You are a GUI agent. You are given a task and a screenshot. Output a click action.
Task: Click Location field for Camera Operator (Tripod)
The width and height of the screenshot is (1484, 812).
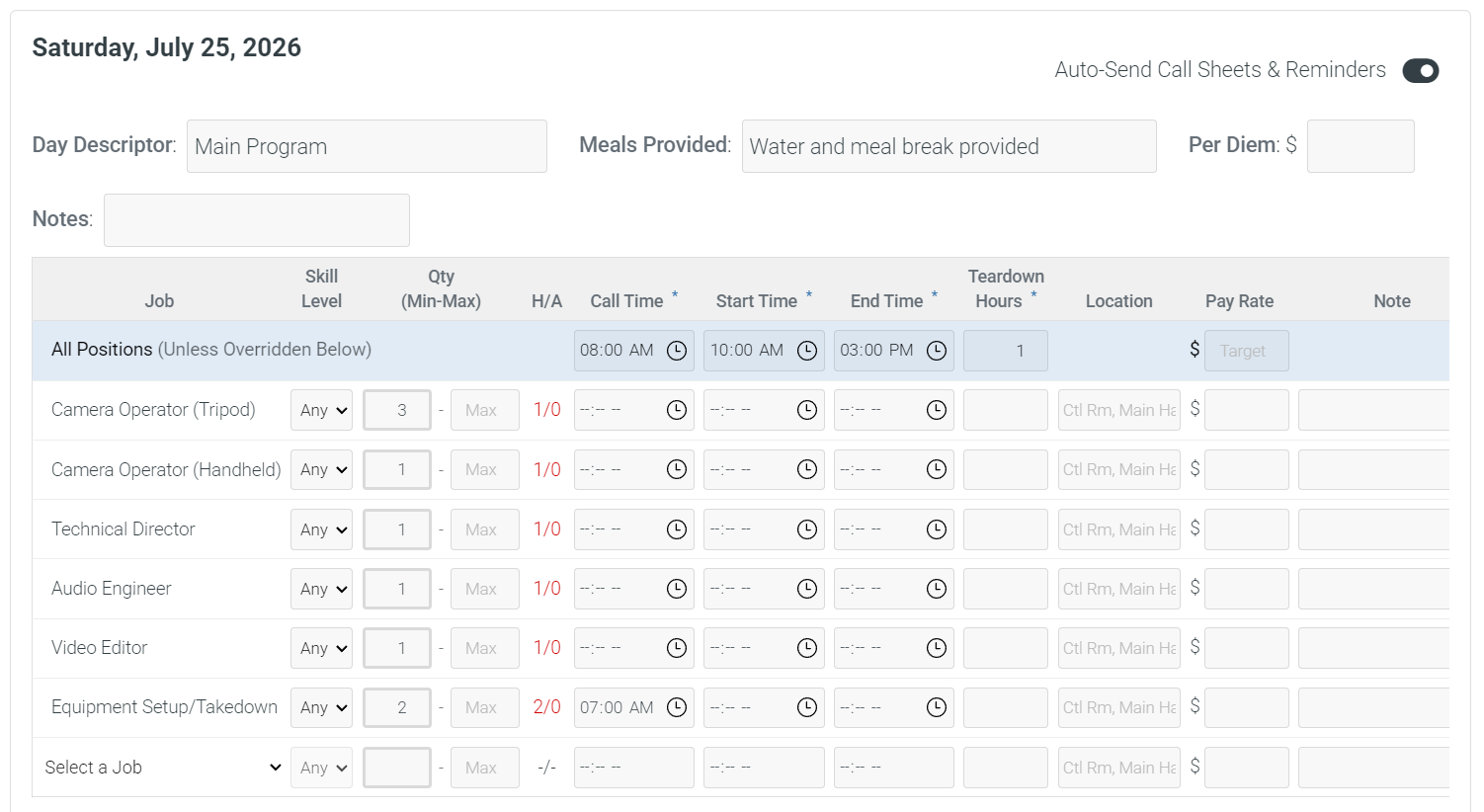(1119, 410)
